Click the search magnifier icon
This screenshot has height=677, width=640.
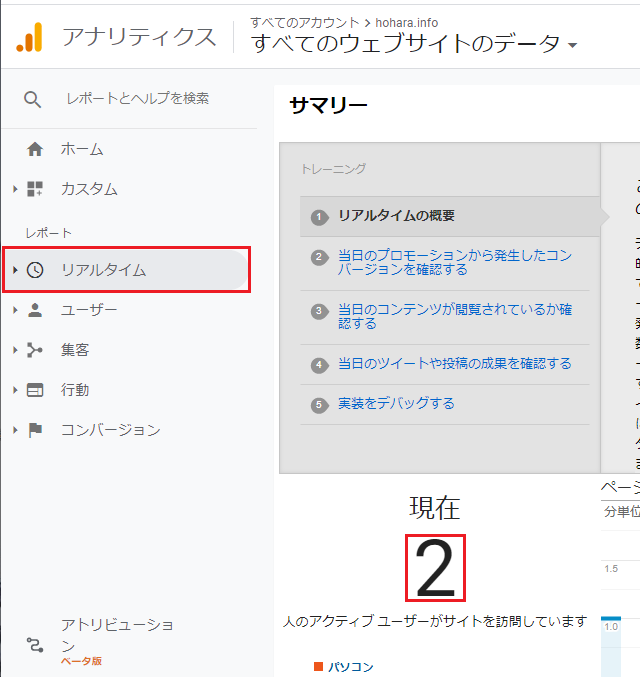(33, 99)
